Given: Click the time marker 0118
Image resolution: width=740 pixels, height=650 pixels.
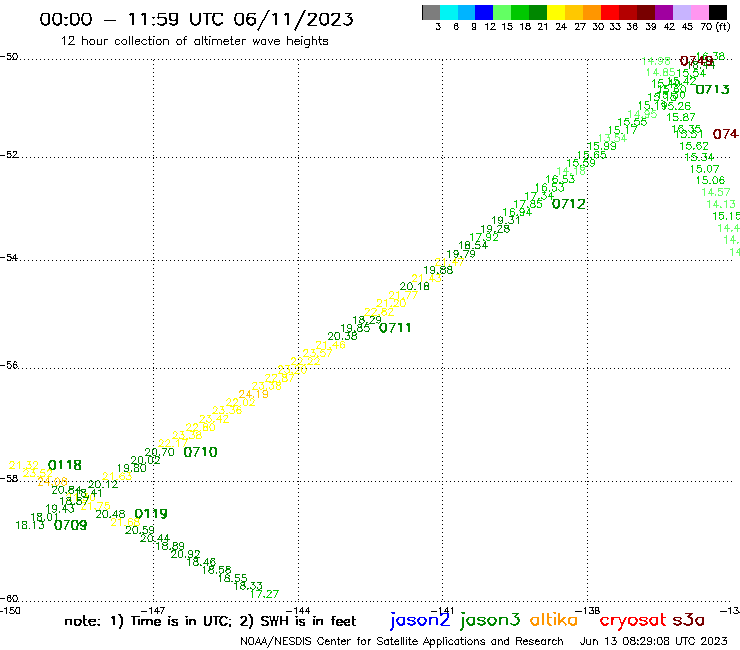Looking at the screenshot, I should click(x=65, y=465).
